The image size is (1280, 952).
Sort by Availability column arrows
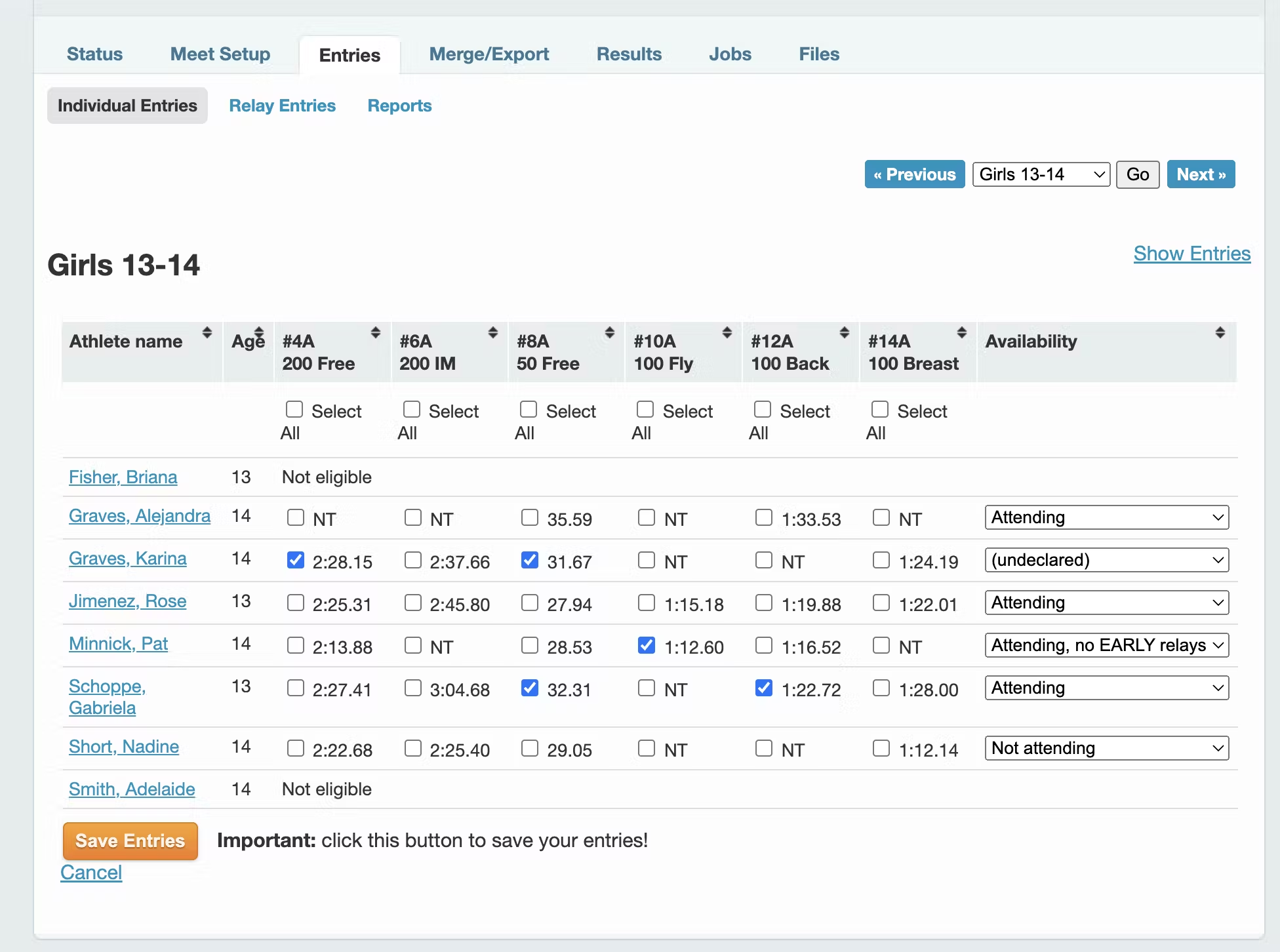[x=1220, y=332]
